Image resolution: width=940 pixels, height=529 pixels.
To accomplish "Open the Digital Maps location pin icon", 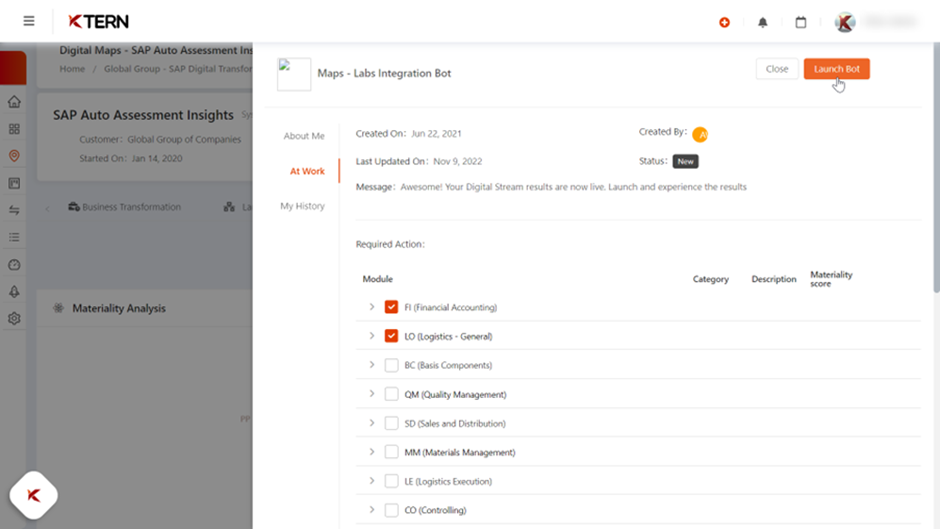I will coord(14,156).
